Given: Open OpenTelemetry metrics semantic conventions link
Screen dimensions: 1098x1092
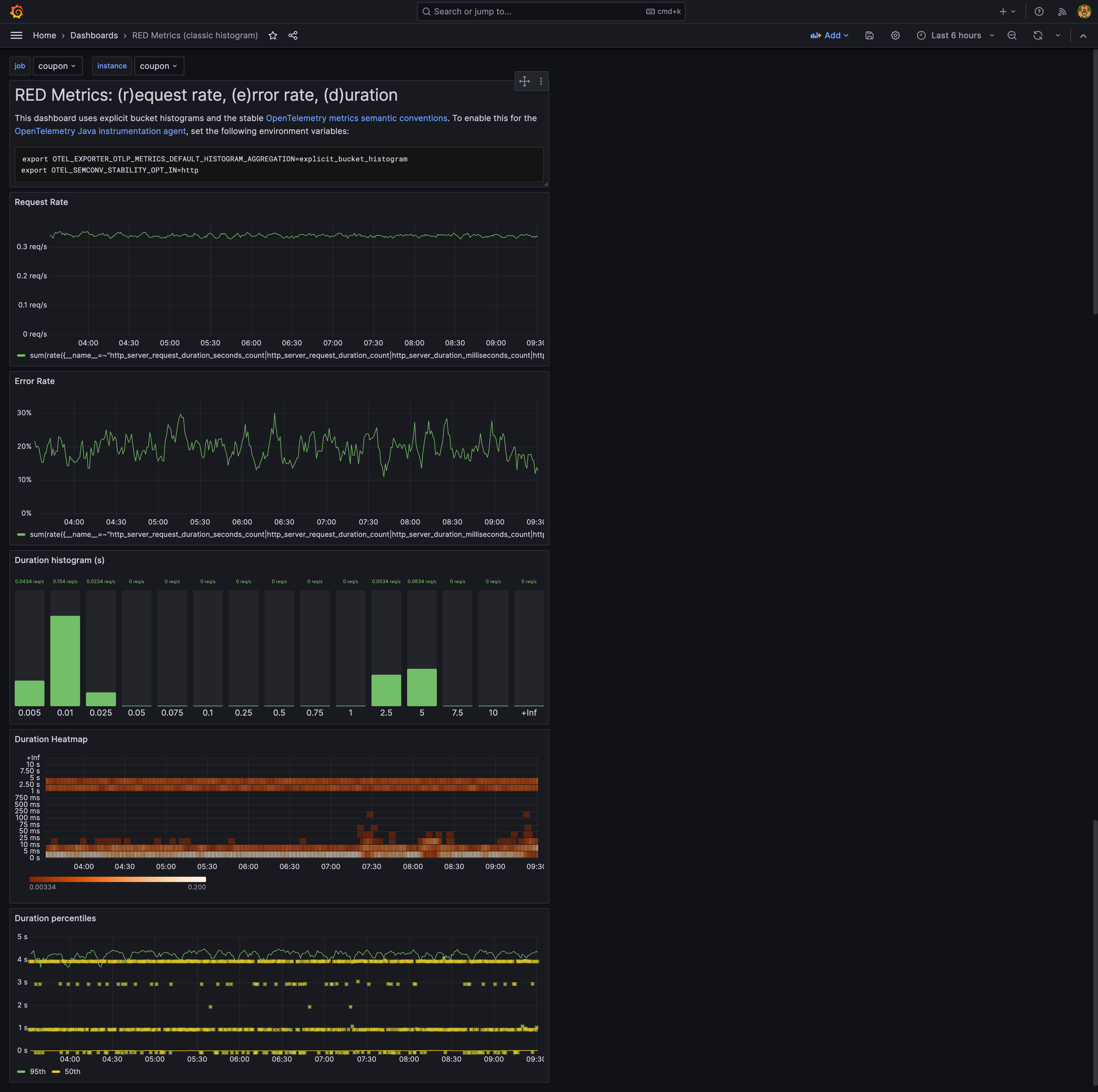Looking at the screenshot, I should 356,118.
